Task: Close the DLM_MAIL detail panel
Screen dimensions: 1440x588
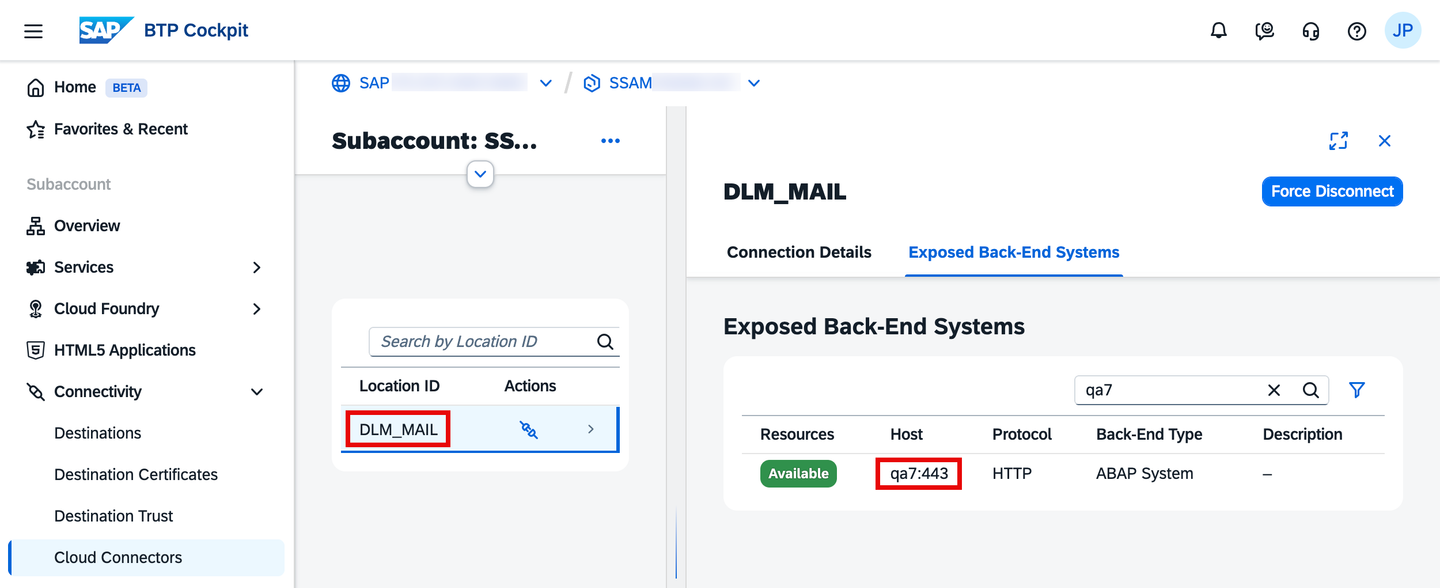Action: coord(1385,141)
